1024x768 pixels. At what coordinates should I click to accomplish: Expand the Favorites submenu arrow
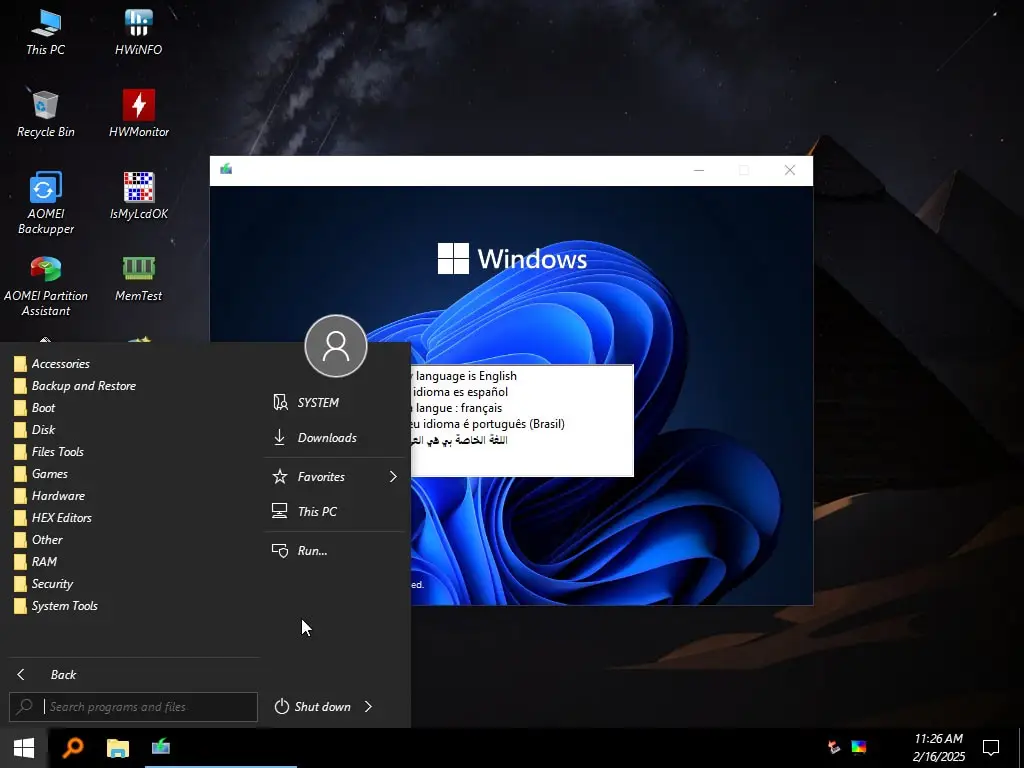[x=393, y=477]
